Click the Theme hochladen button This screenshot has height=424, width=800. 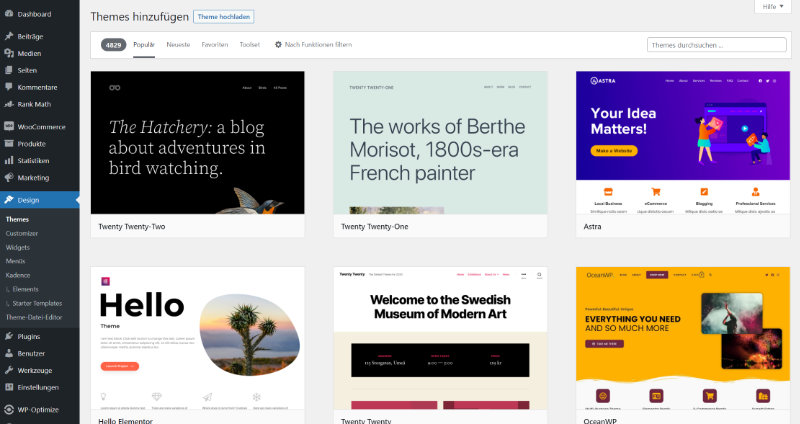[224, 17]
